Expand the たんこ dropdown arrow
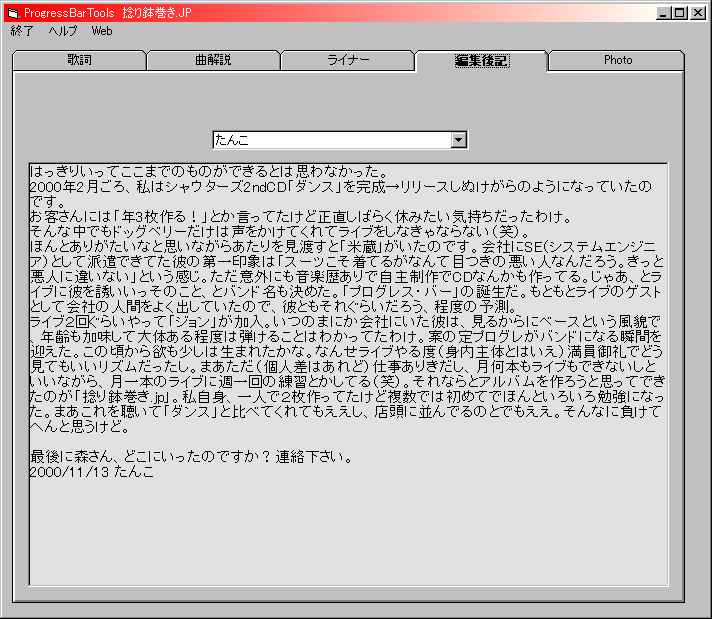The width and height of the screenshot is (712, 619). click(459, 140)
